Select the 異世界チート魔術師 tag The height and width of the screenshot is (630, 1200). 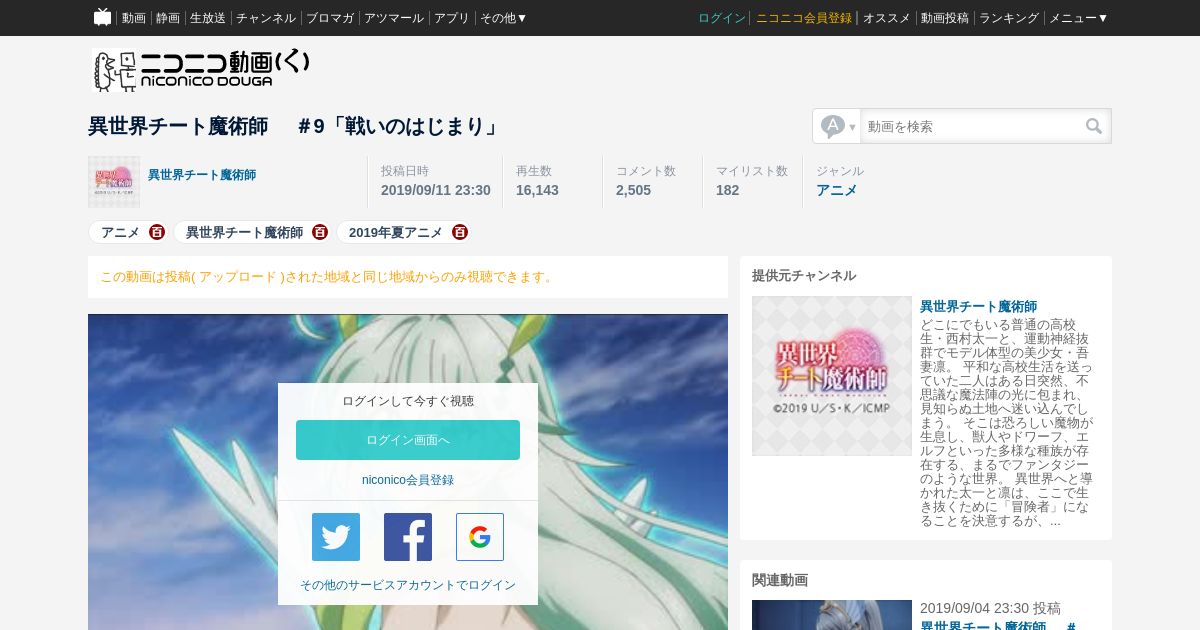(244, 232)
